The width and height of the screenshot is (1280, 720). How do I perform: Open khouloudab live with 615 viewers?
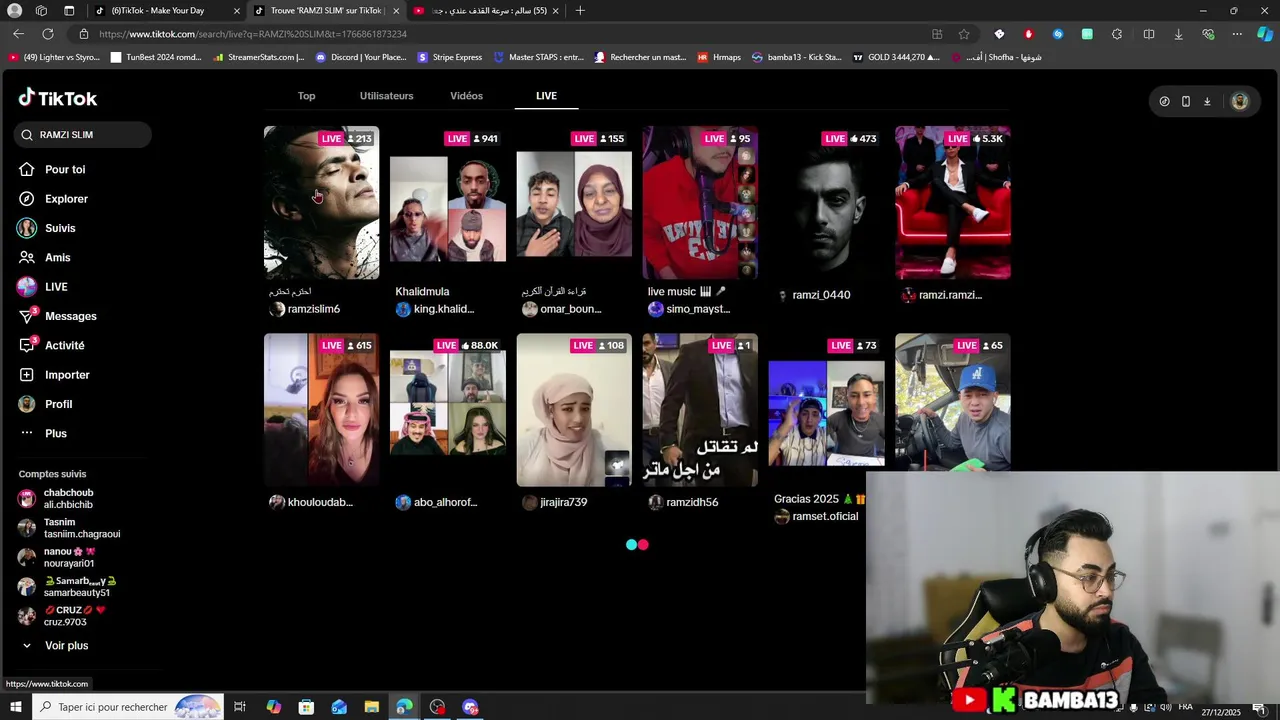tap(321, 410)
